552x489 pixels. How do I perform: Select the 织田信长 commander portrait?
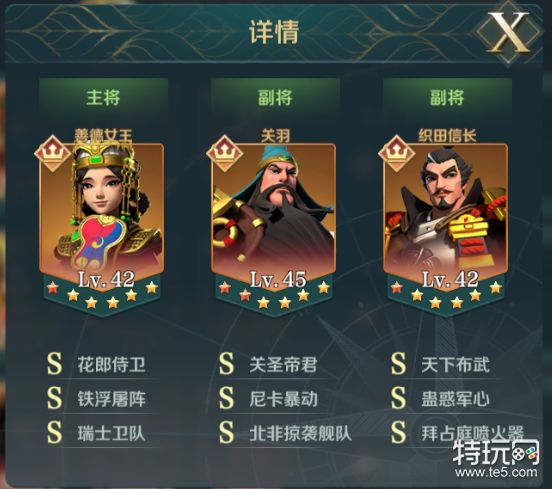pyautogui.click(x=445, y=209)
